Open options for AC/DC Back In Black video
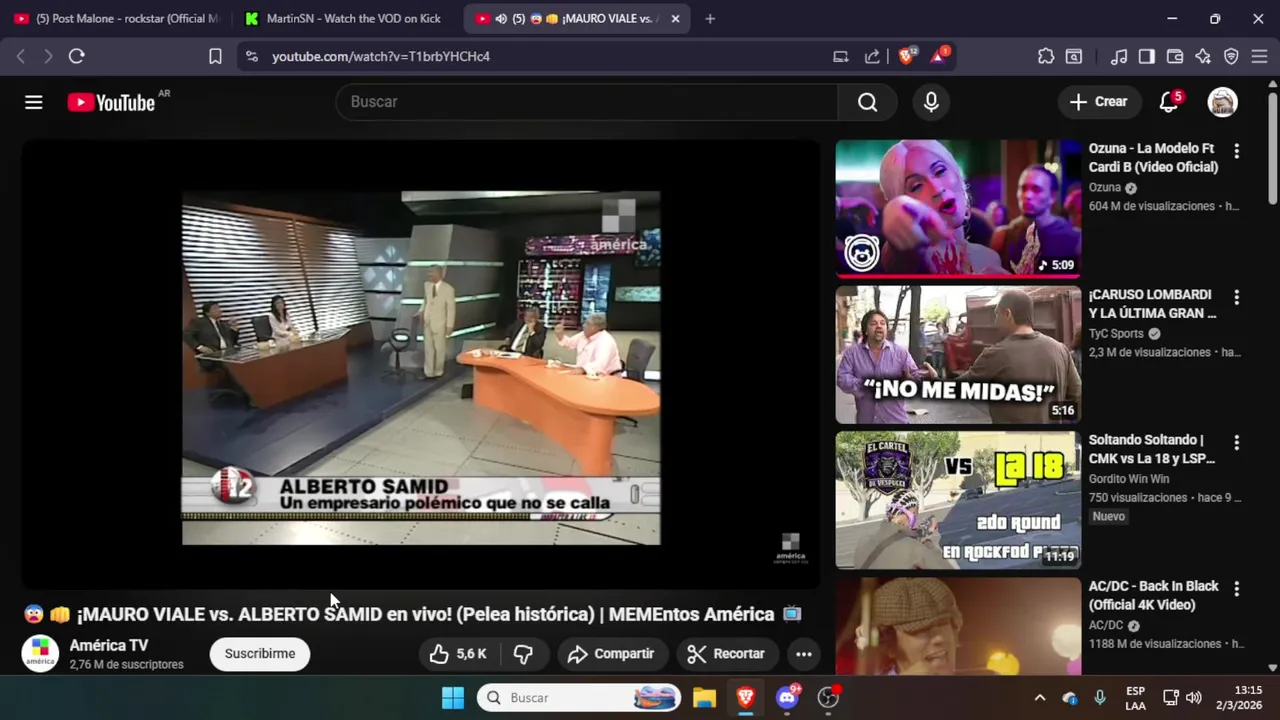Image resolution: width=1280 pixels, height=720 pixels. point(1236,589)
